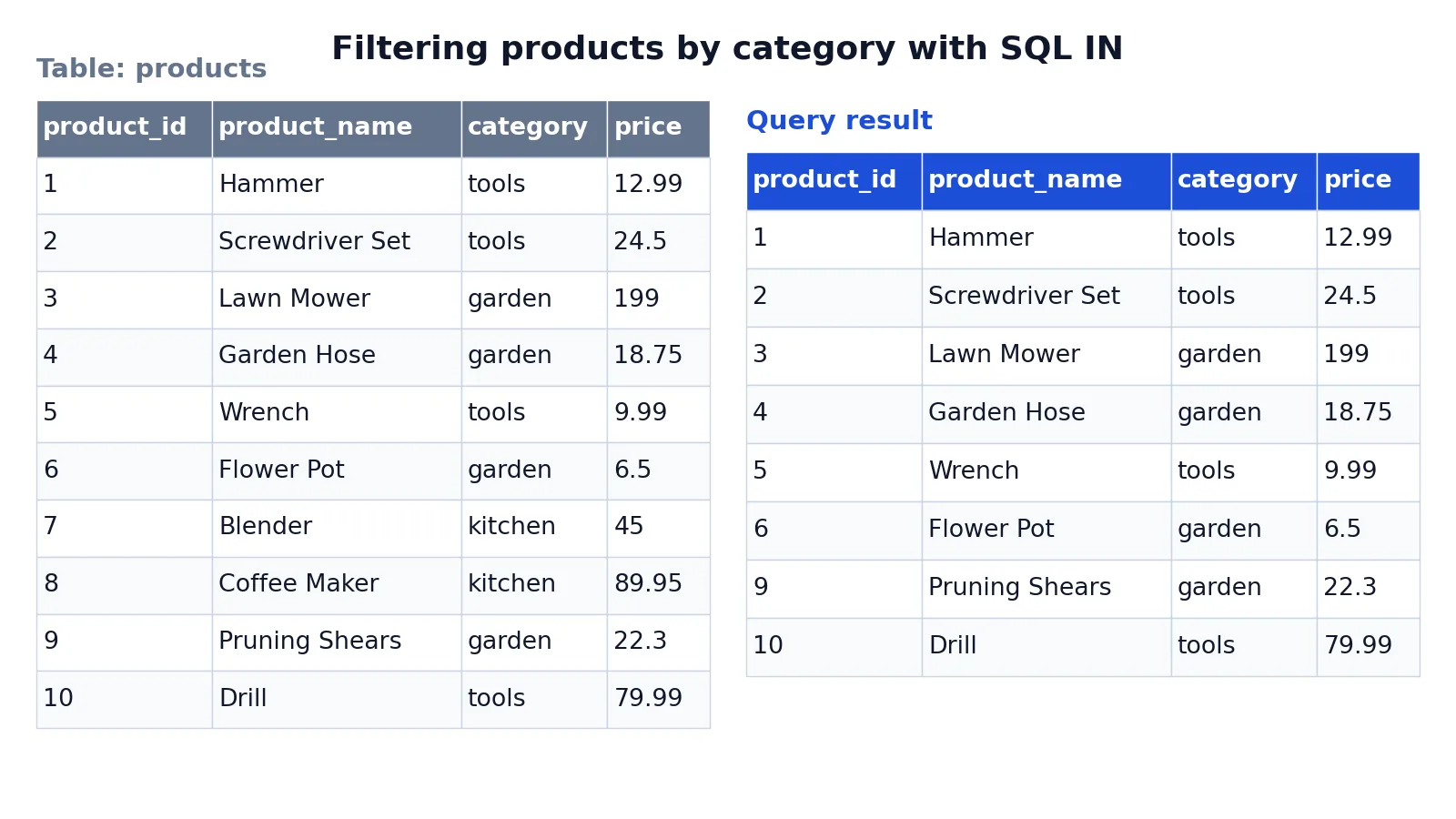Select 'Lawn Mower' in products table

pyautogui.click(x=337, y=300)
